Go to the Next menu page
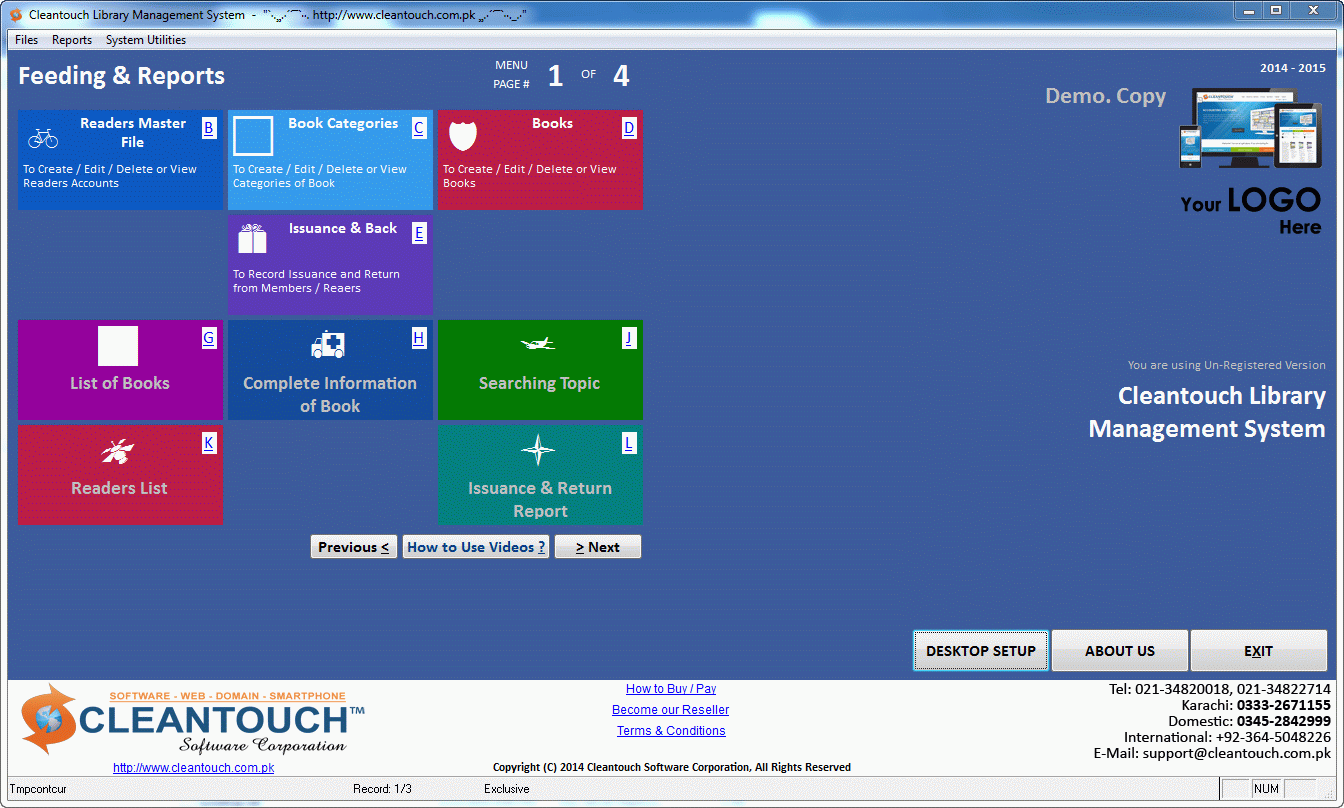This screenshot has width=1344, height=808. tap(598, 547)
